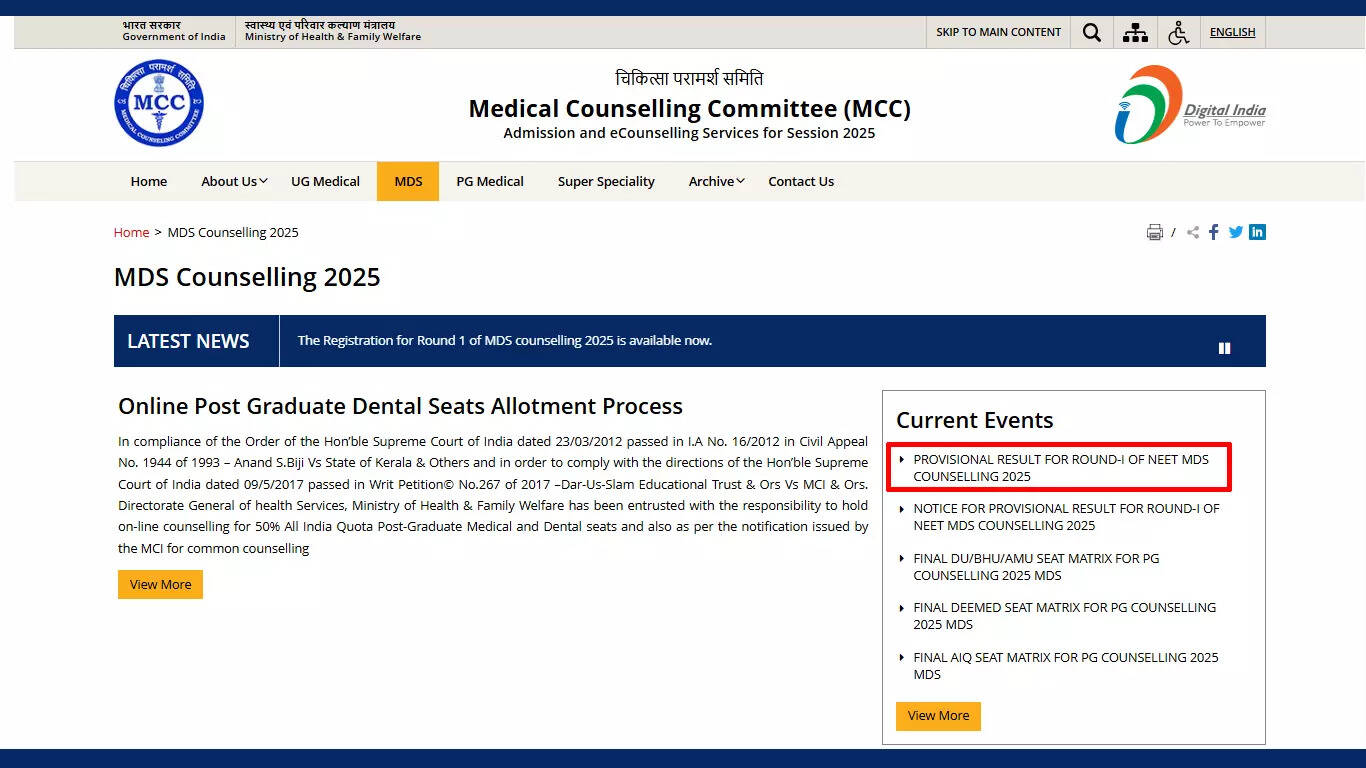Click Admission and eCounselling Services subtitle

(x=689, y=133)
